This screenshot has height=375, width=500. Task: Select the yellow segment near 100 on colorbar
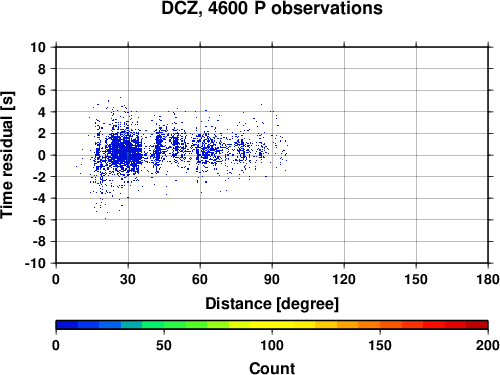click(272, 325)
